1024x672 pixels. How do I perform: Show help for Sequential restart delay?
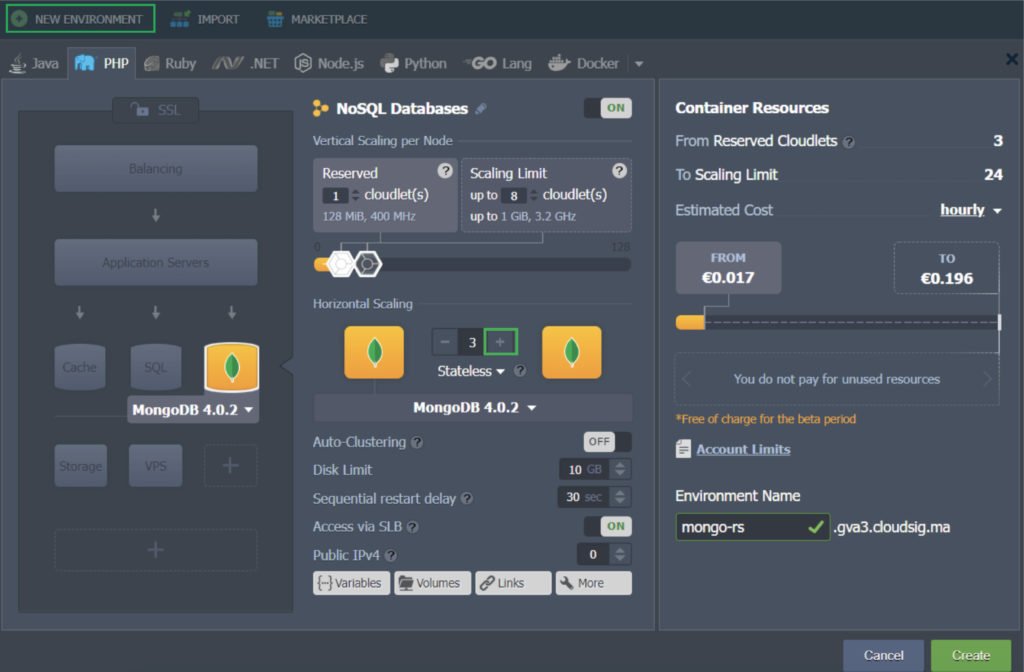click(x=466, y=498)
